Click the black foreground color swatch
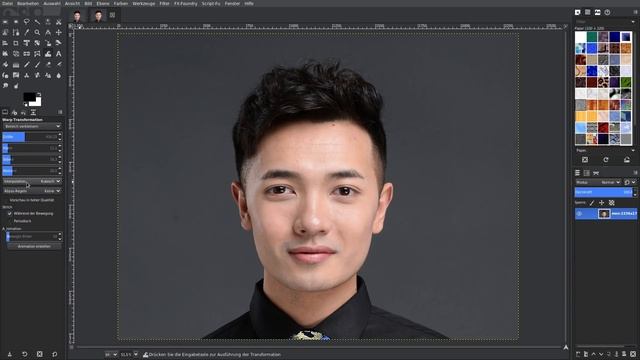This screenshot has height=360, width=640. [x=29, y=97]
